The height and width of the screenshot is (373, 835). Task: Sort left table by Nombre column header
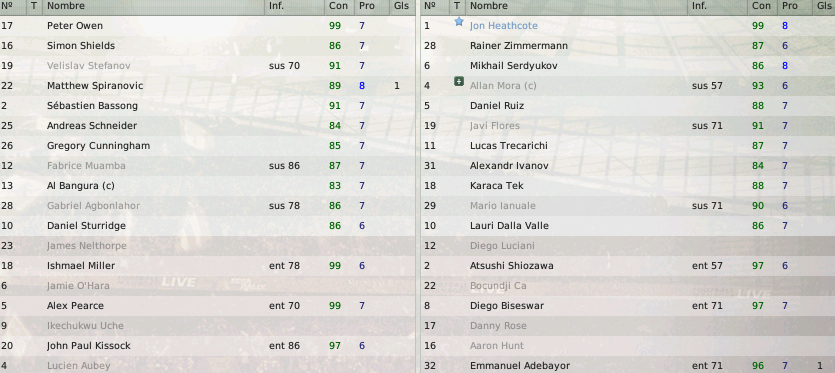pyautogui.click(x=154, y=6)
